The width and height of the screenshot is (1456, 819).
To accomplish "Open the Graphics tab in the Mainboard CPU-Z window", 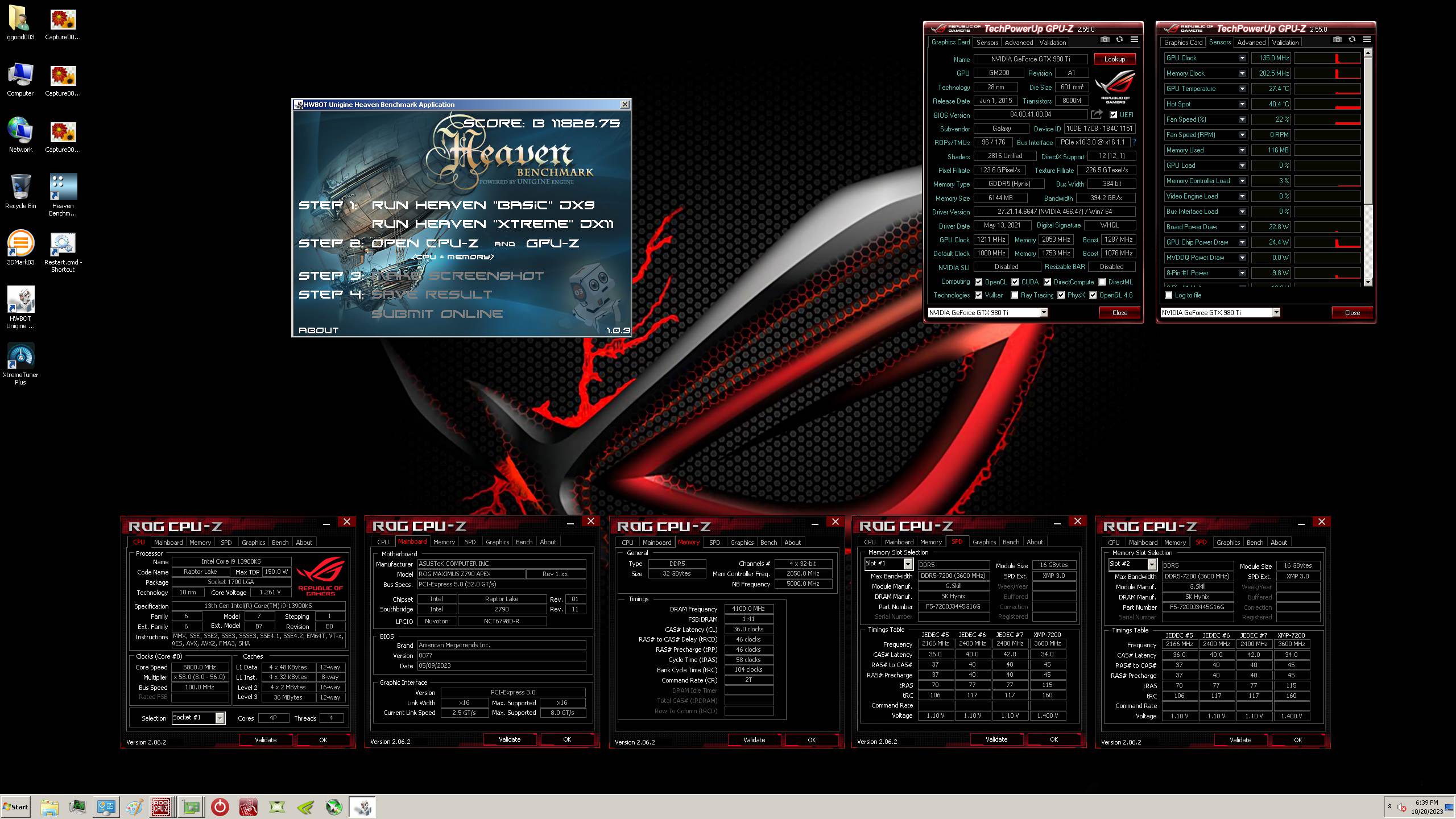I will coord(498,543).
